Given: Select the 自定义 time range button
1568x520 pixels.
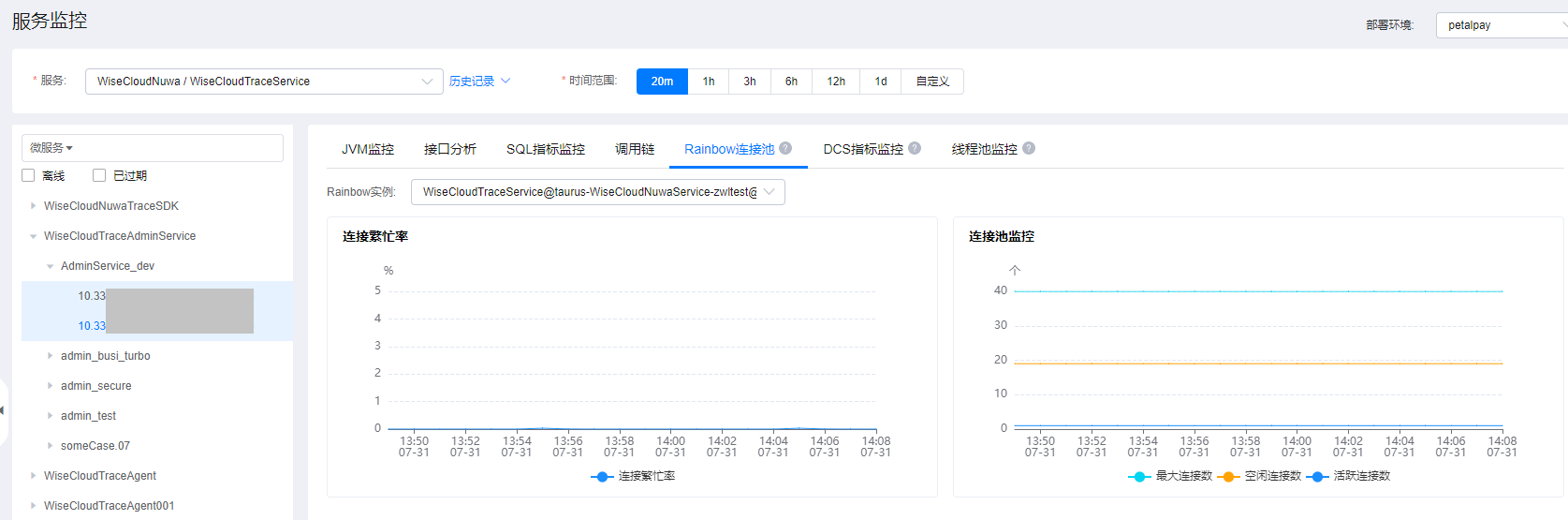Looking at the screenshot, I should point(932,82).
